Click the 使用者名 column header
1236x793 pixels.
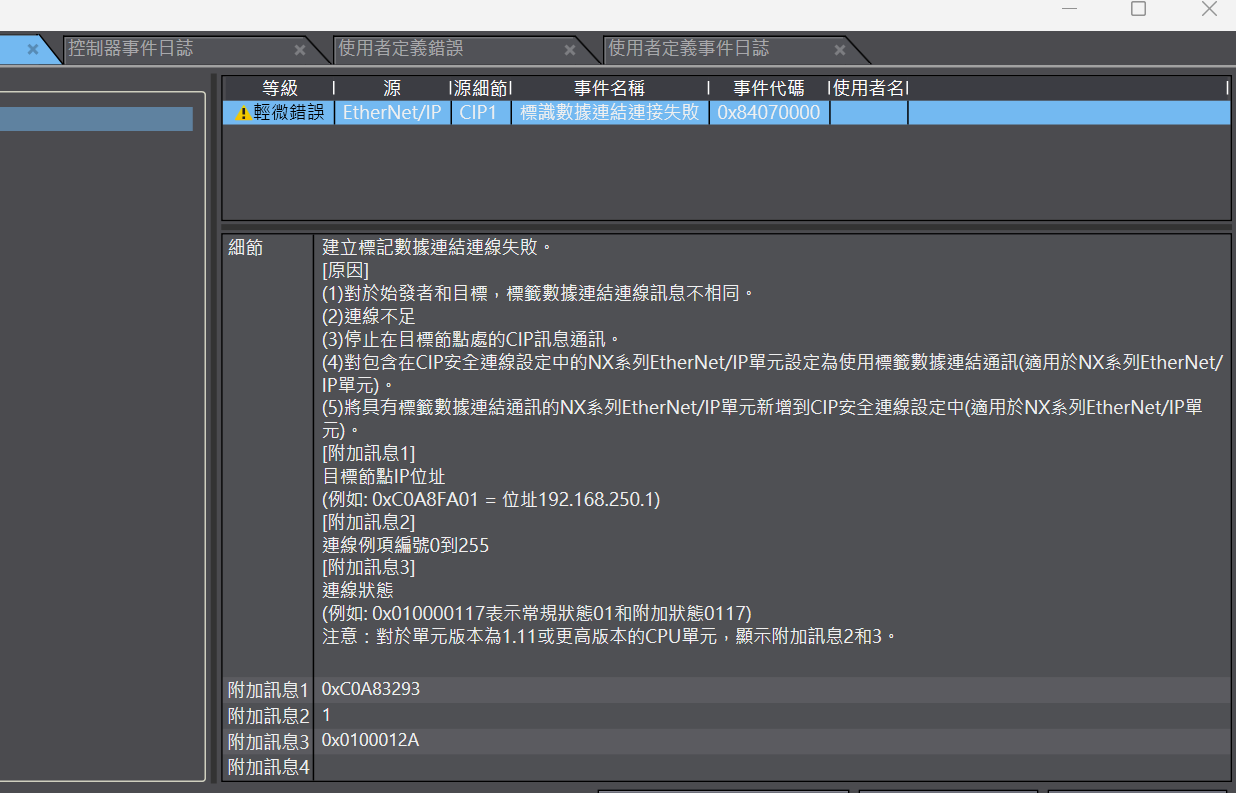[868, 88]
